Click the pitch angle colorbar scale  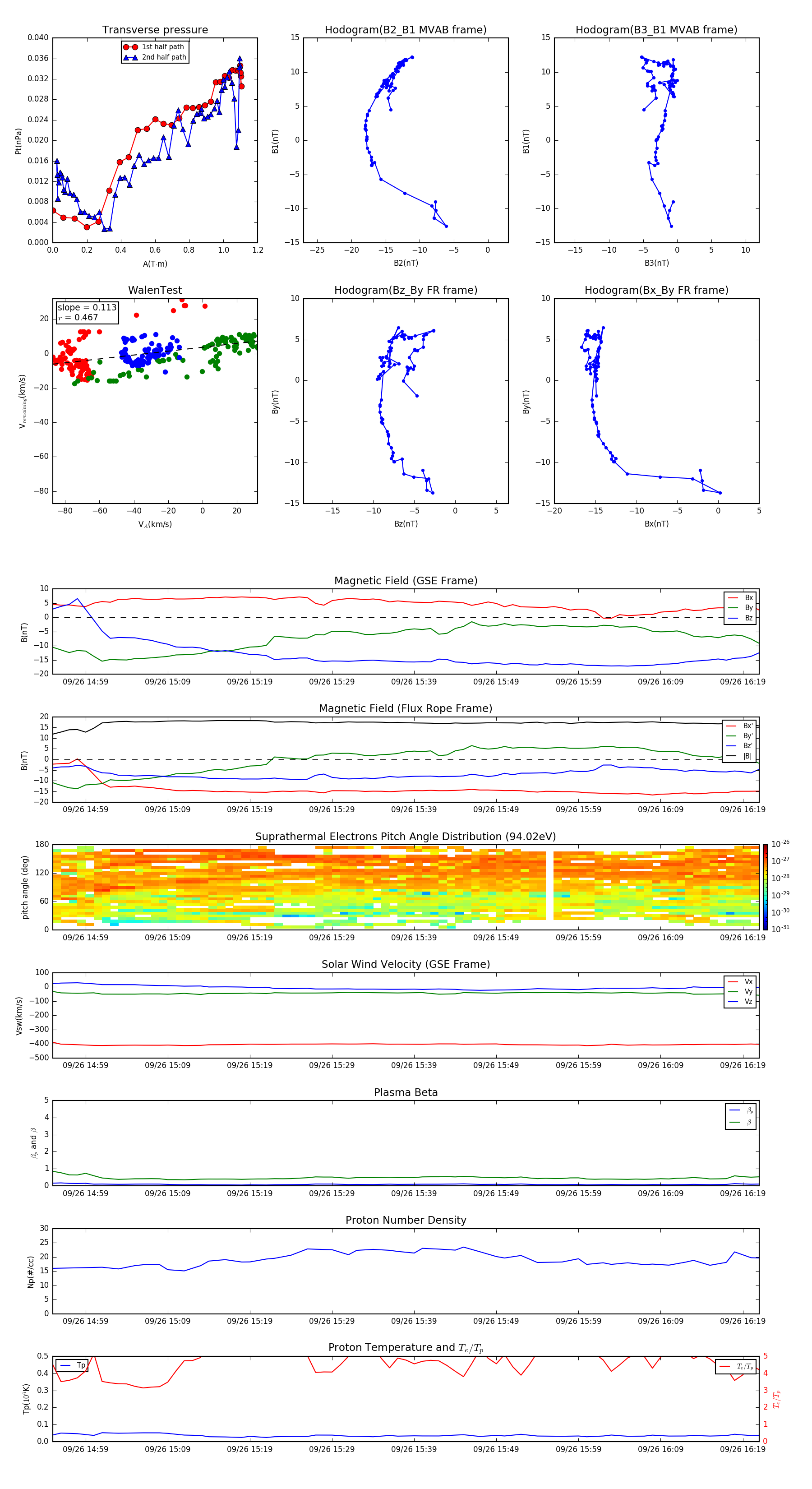tap(765, 887)
